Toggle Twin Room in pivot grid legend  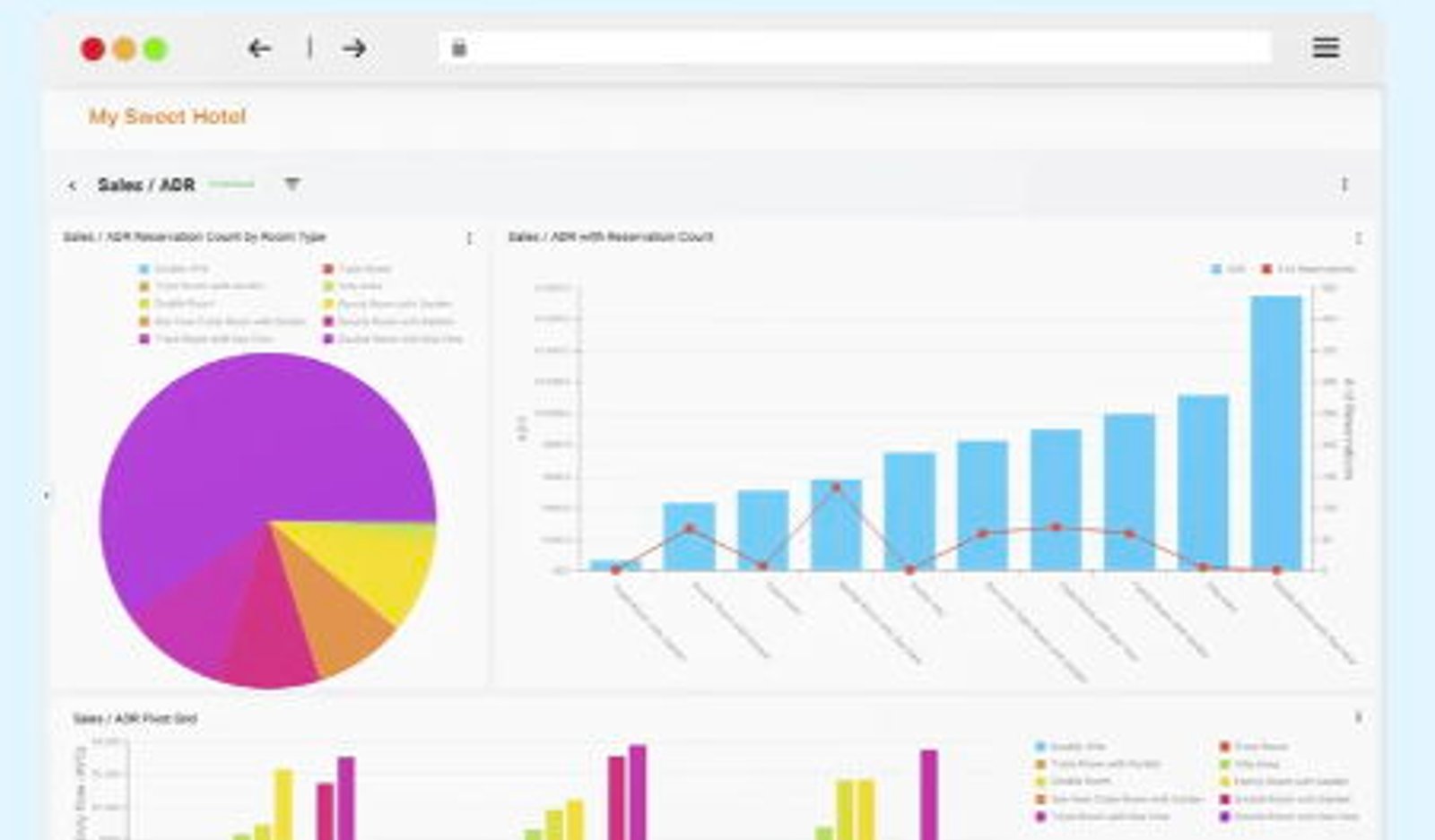1254,747
